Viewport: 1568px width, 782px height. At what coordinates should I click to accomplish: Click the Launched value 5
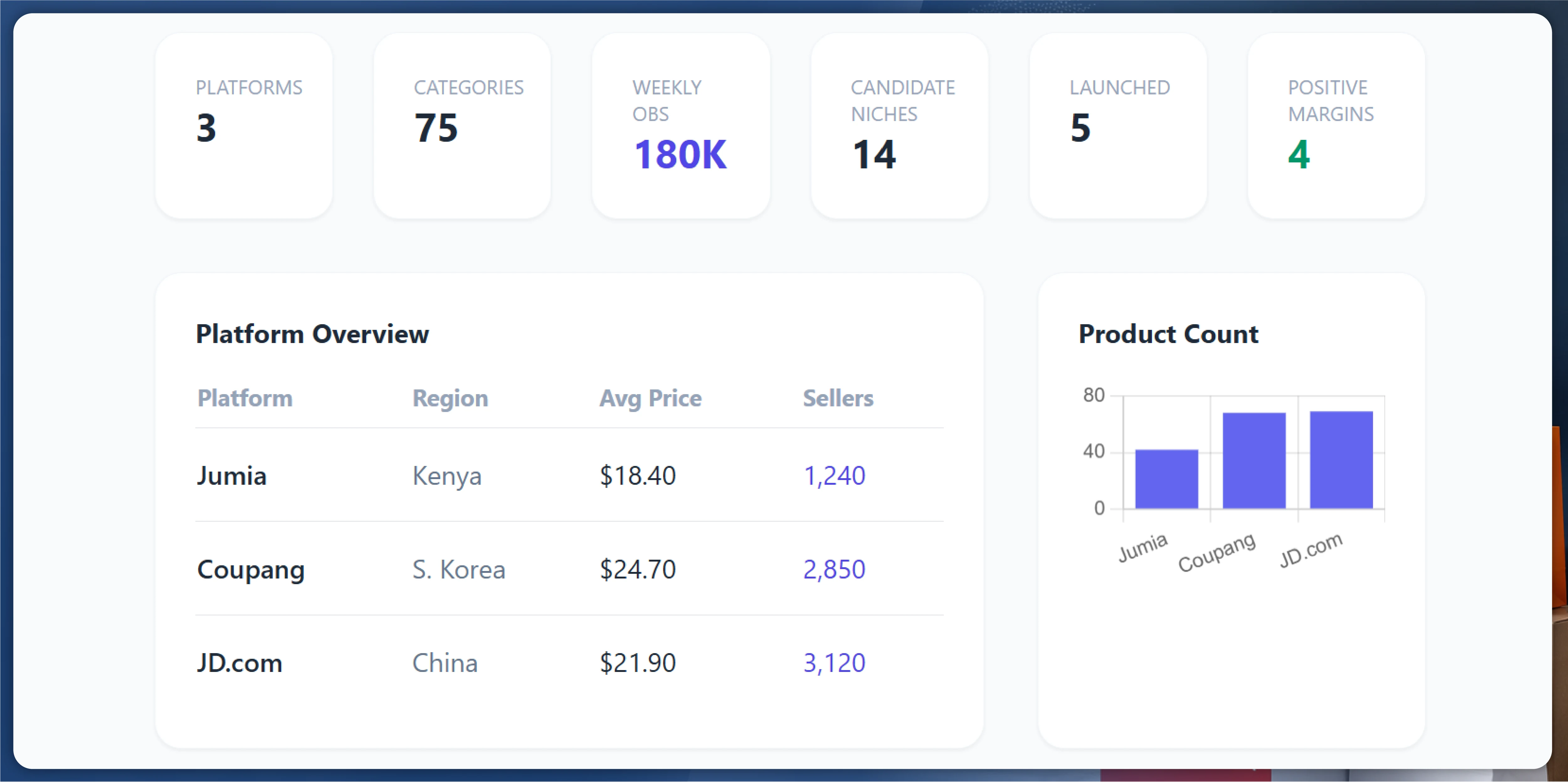coord(1080,128)
